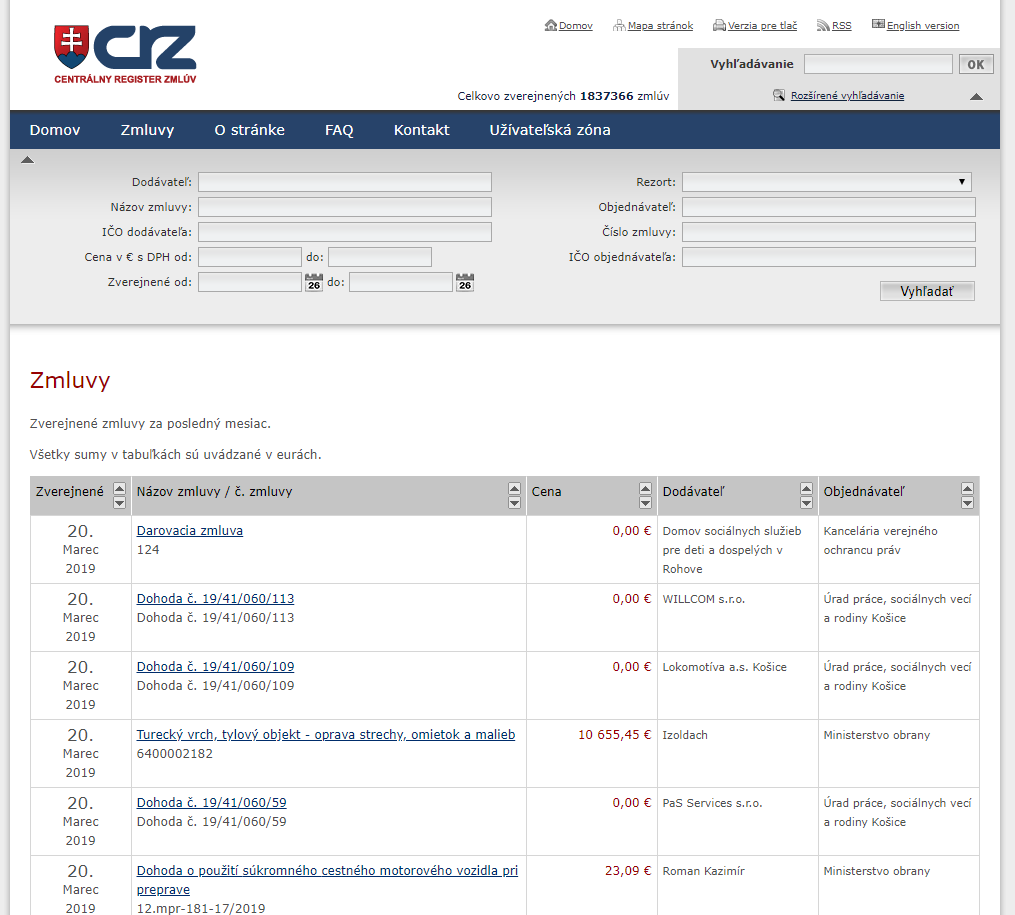This screenshot has height=915, width=1015.
Task: Collapse the search form using top-left triangle
Action: 27,160
